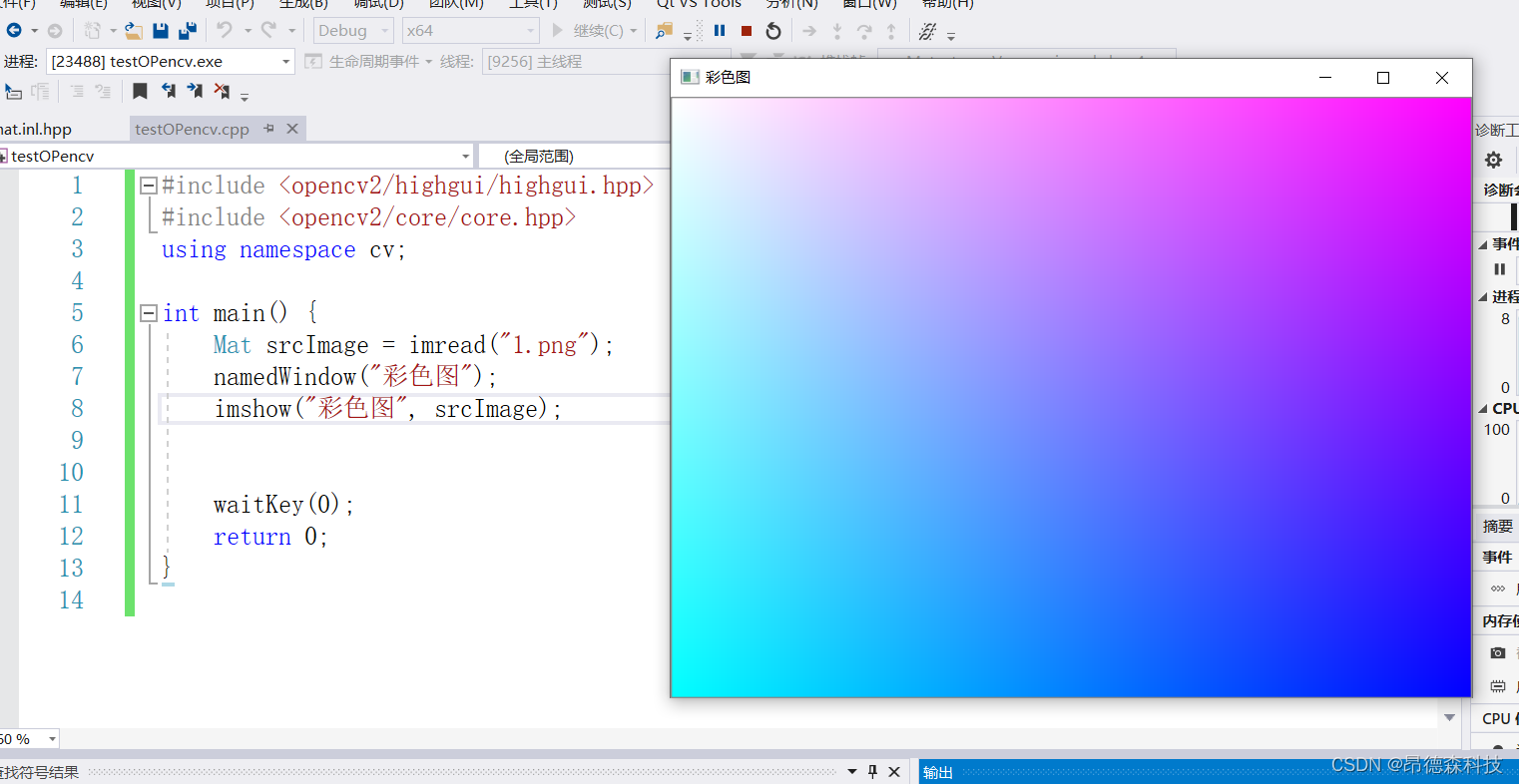Click code line imshow("彩色图", srcImage)

click(388, 409)
